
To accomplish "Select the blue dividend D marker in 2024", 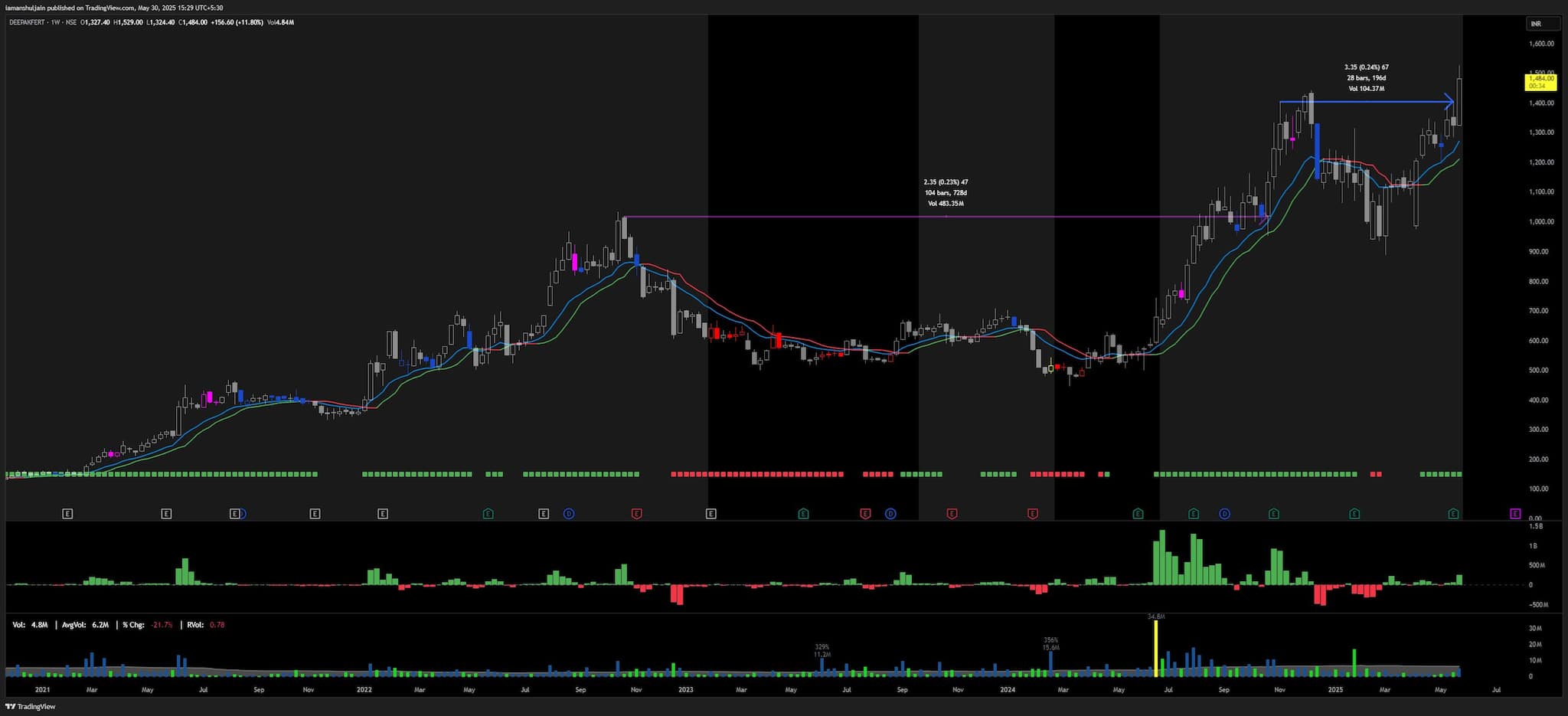I will tap(1224, 514).
